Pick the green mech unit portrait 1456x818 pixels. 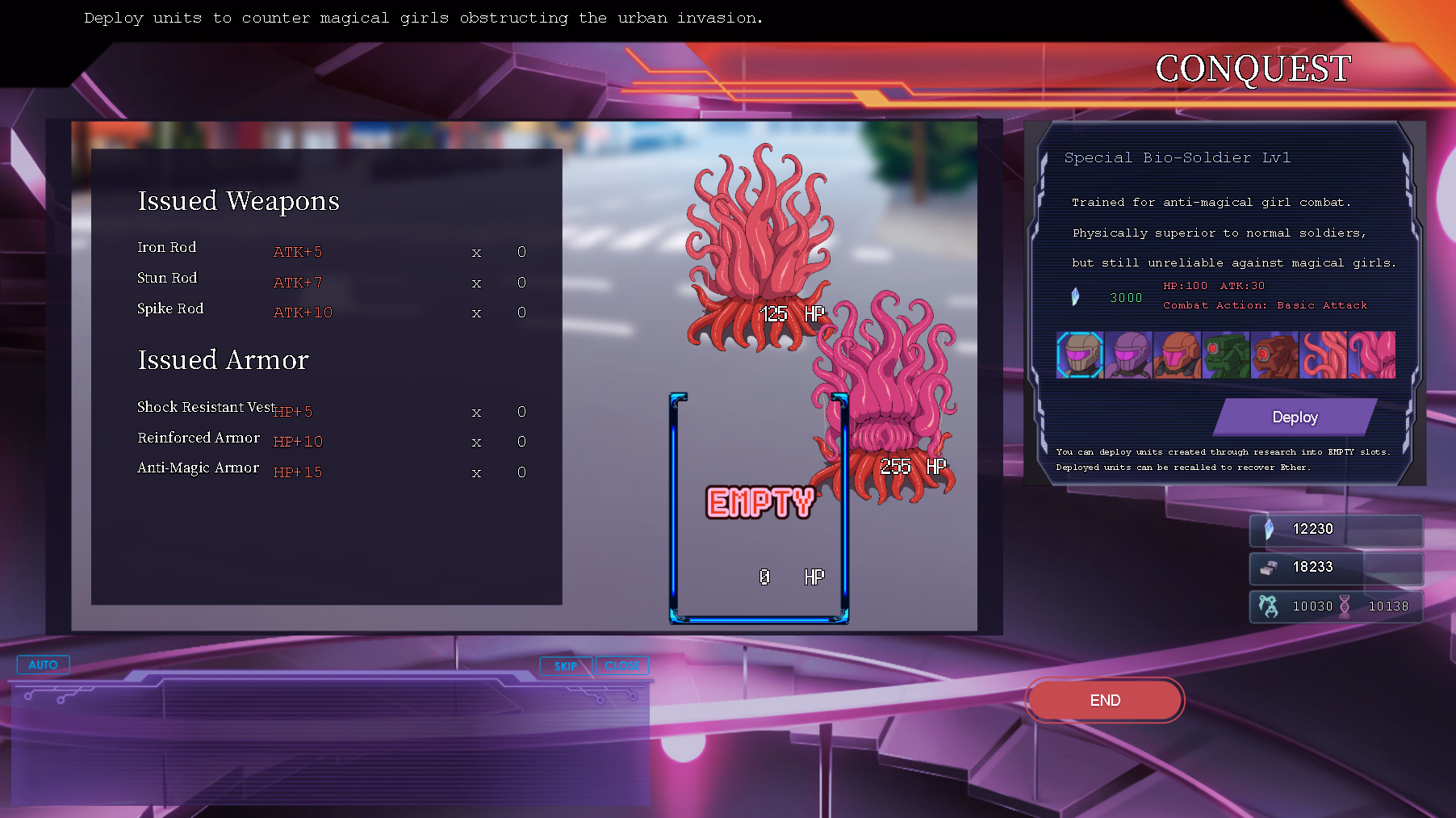point(1225,355)
